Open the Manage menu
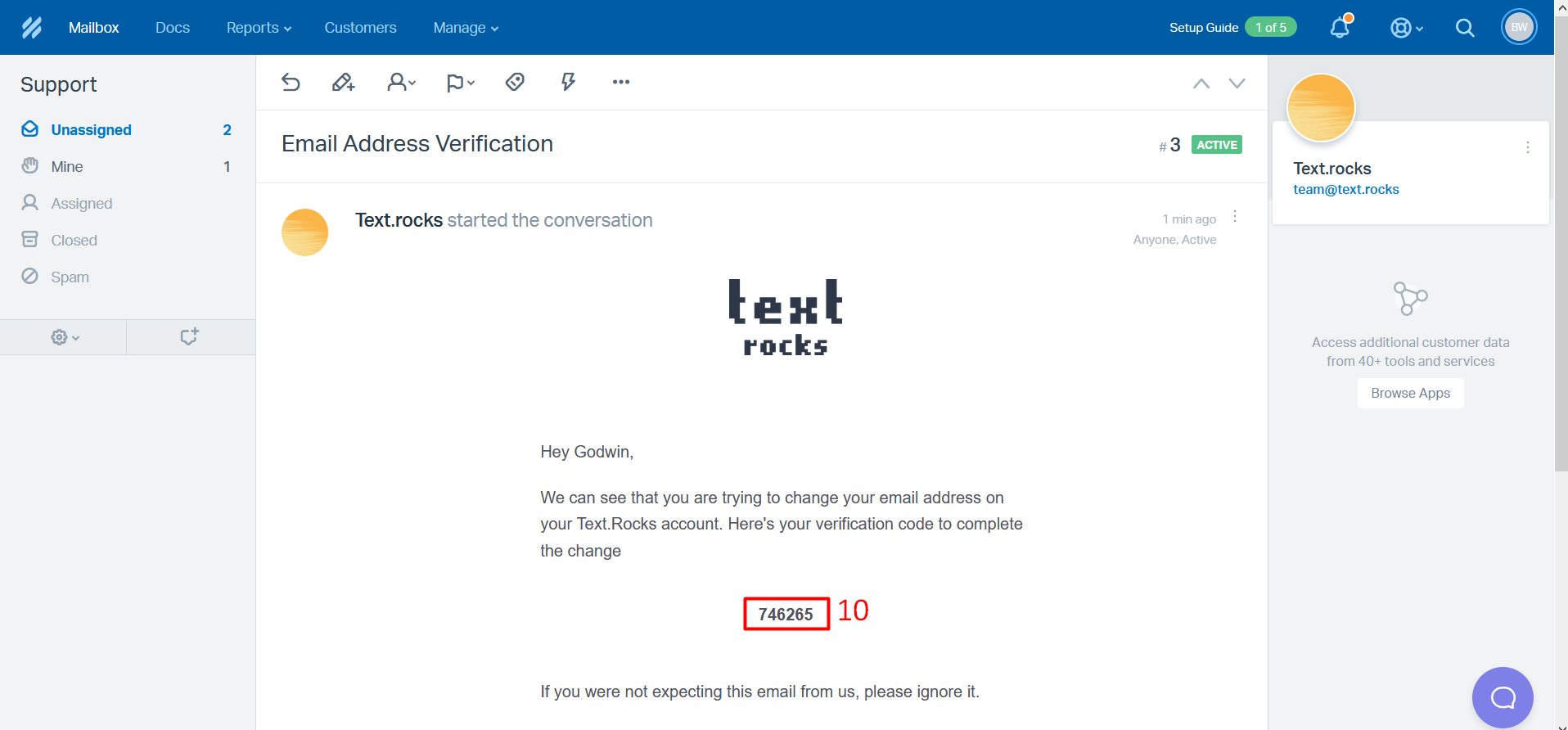The height and width of the screenshot is (730, 1568). [466, 28]
